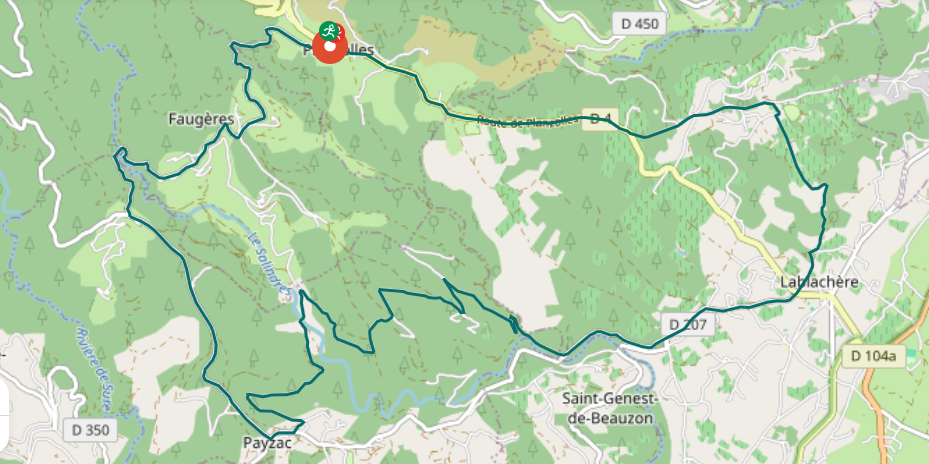
Task: Click the route's westernmost bend below Faugères
Action: tap(118, 155)
